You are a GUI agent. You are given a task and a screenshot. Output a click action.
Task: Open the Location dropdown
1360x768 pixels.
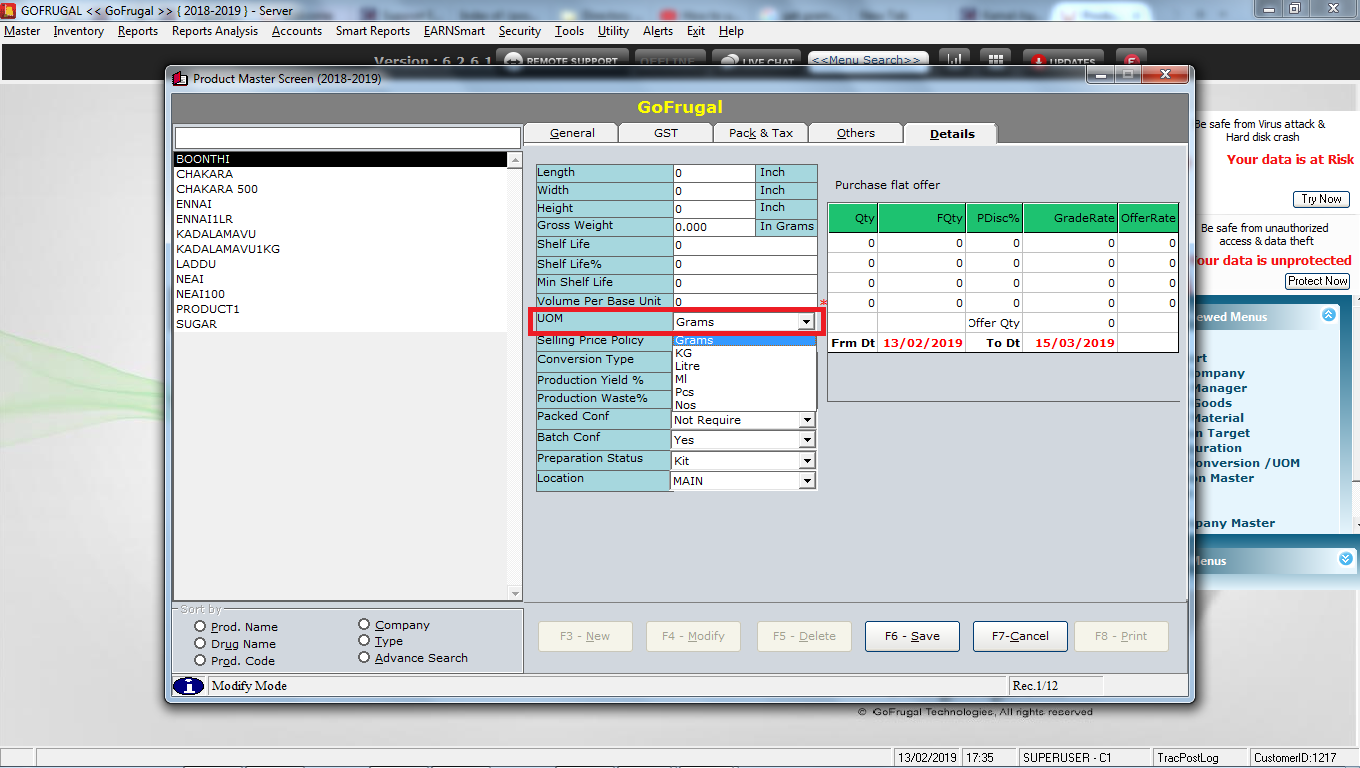click(806, 481)
